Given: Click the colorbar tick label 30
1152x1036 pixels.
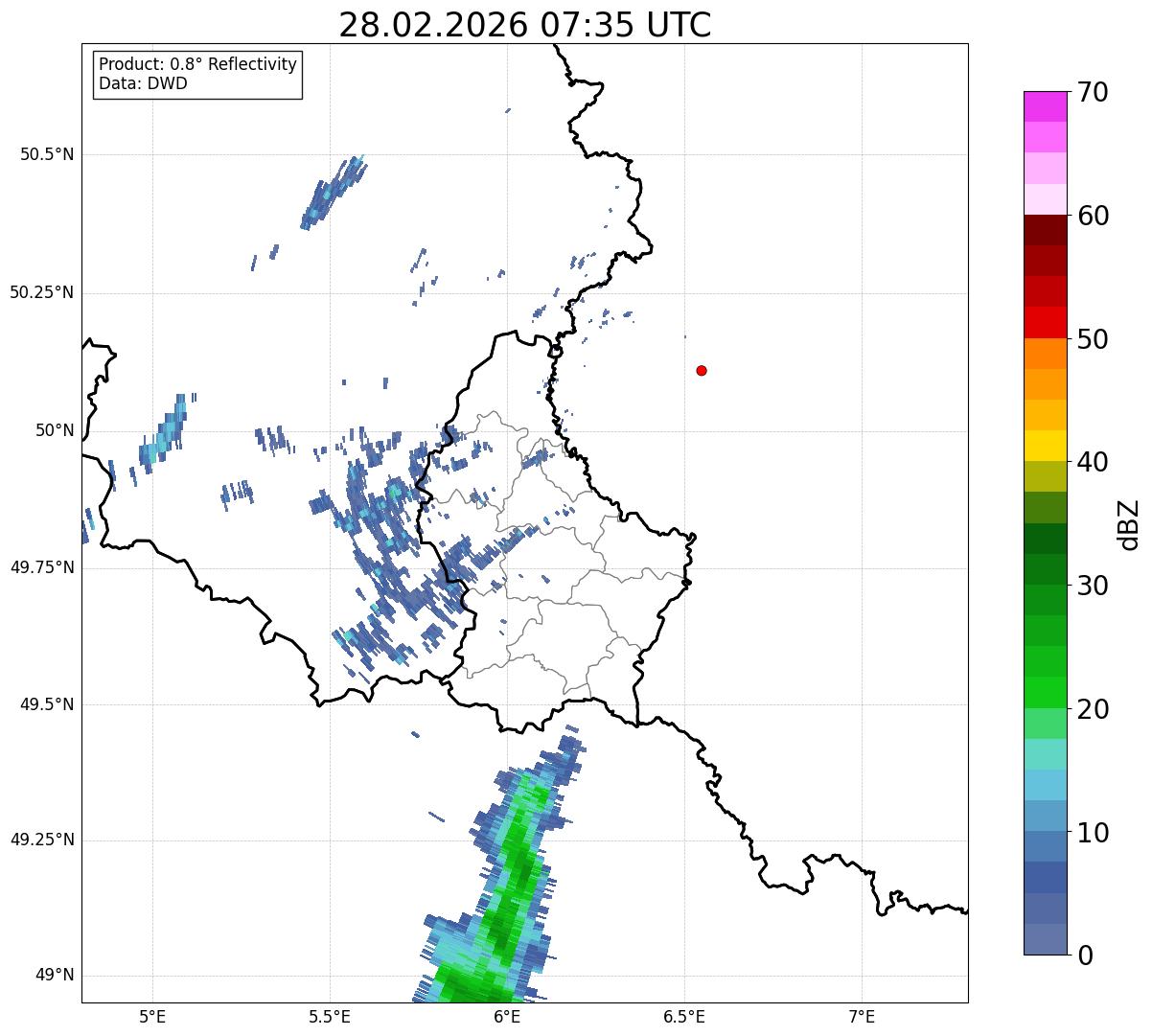Looking at the screenshot, I should click(x=1093, y=586).
